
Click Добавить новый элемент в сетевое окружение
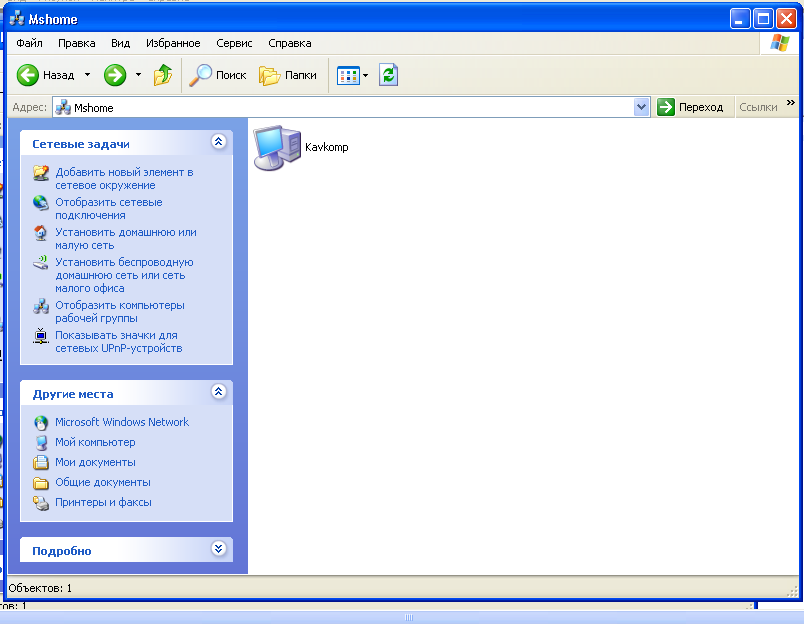tap(124, 178)
